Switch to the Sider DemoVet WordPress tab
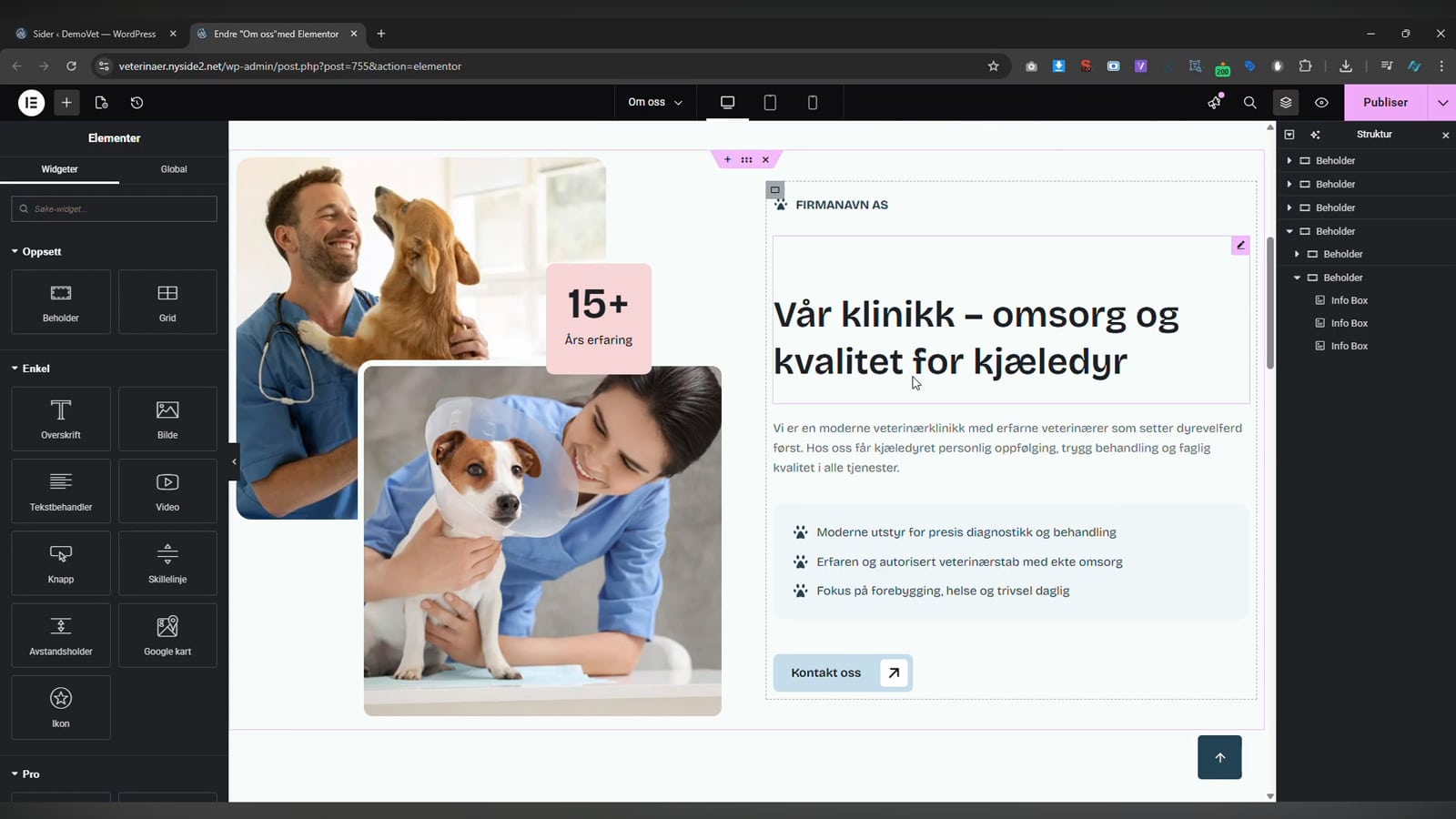The height and width of the screenshot is (819, 1456). [x=95, y=34]
